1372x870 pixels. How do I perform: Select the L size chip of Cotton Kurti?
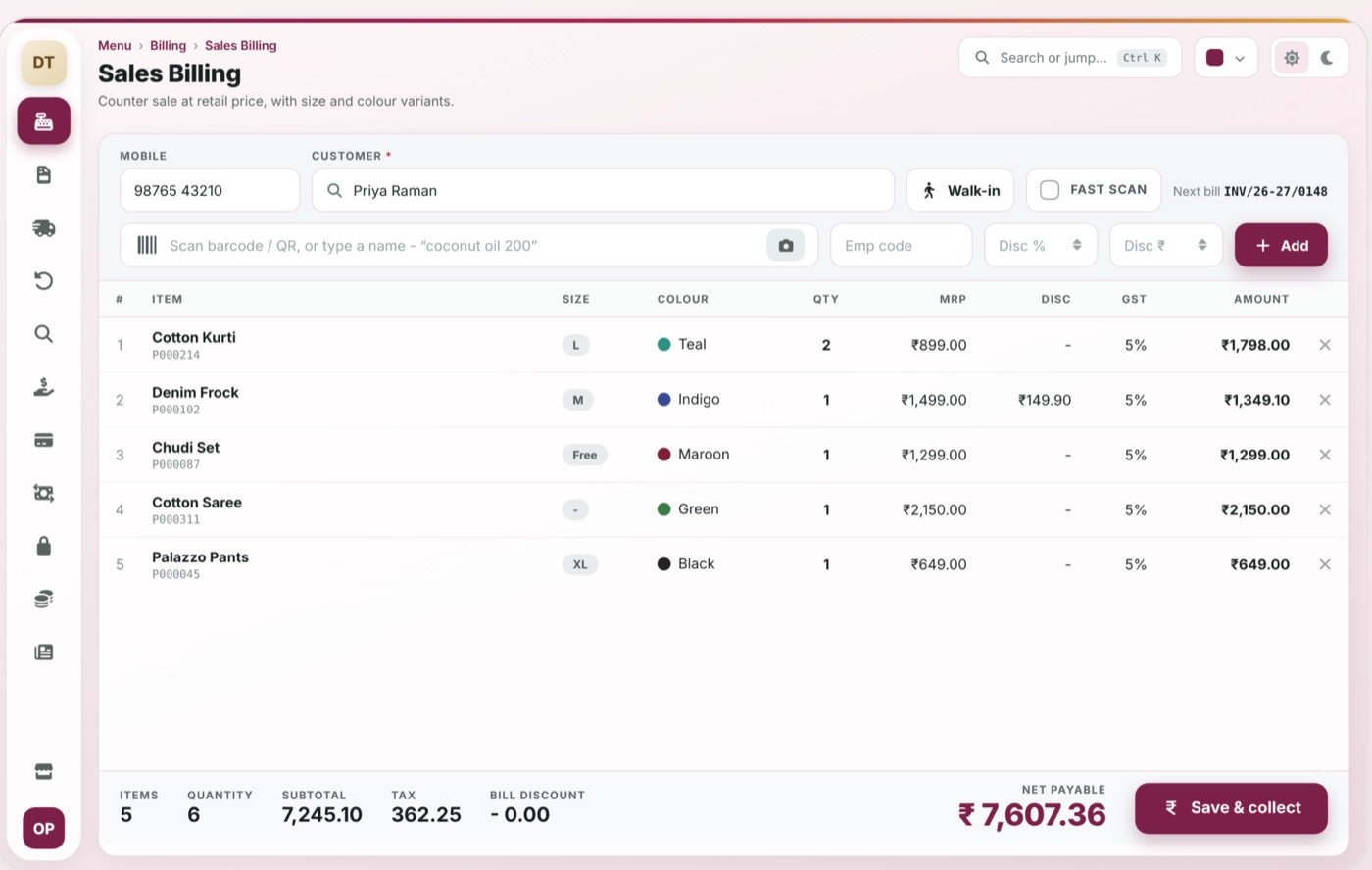[576, 345]
